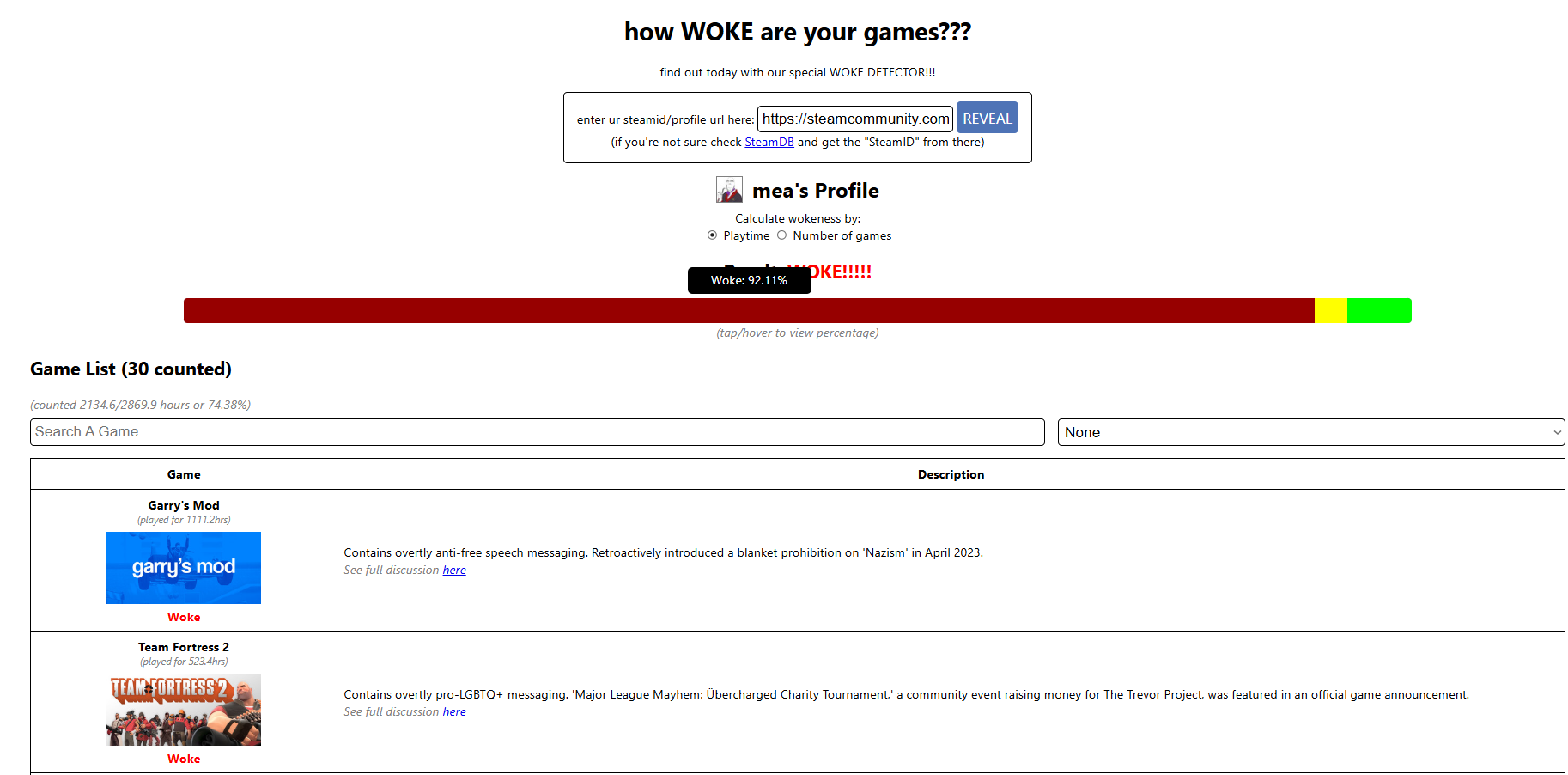Viewport: 1568px width, 775px height.
Task: Click the 'Team Fortress 2' game title text
Action: pos(184,647)
